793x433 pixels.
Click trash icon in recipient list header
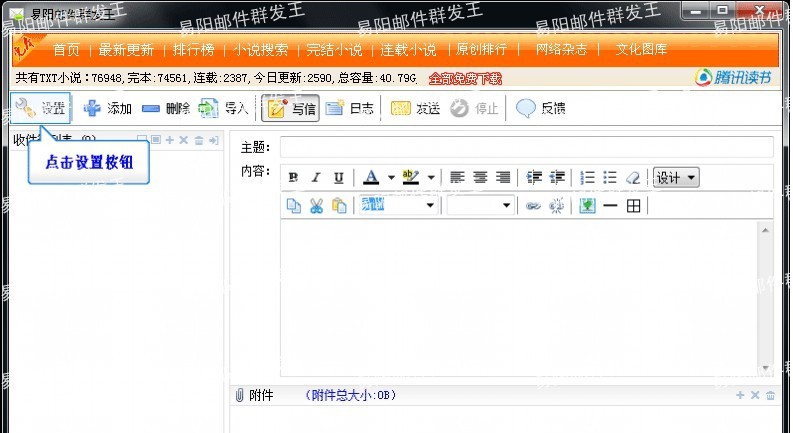point(199,140)
